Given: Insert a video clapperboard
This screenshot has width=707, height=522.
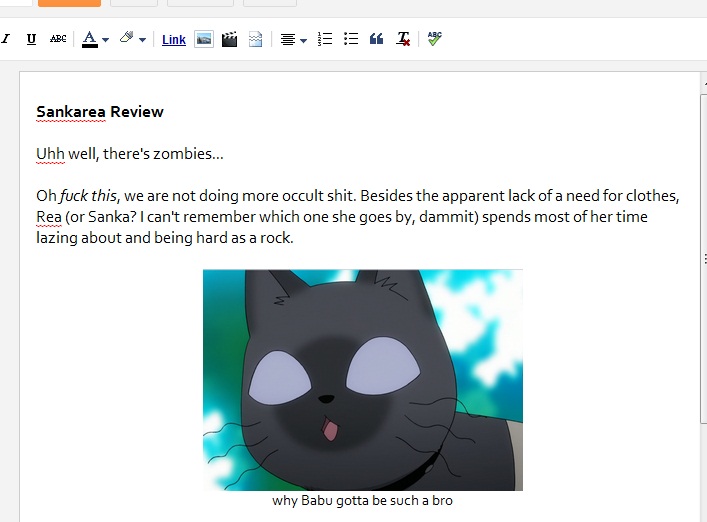Looking at the screenshot, I should click(230, 39).
